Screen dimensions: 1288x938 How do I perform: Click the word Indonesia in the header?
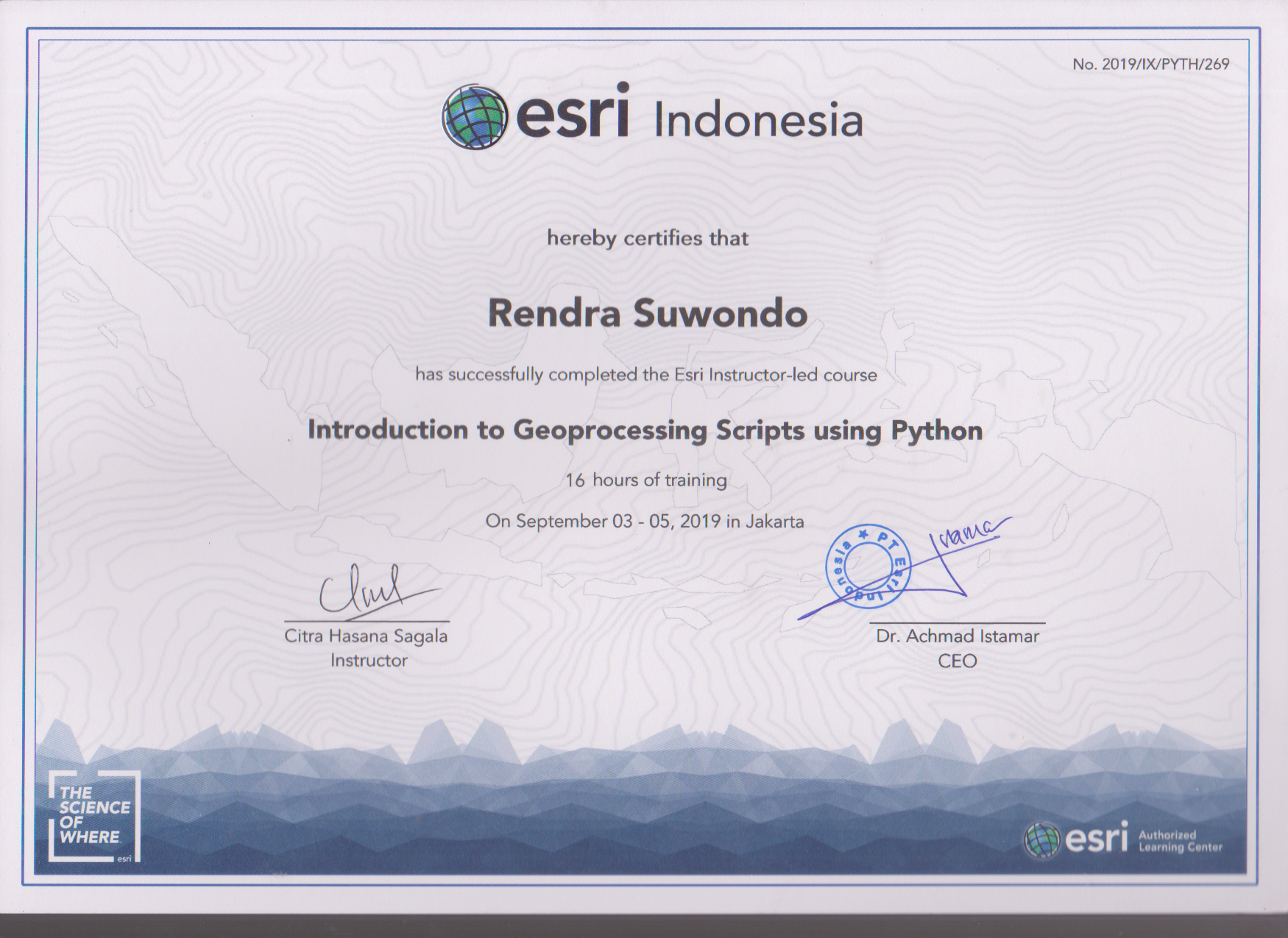758,121
